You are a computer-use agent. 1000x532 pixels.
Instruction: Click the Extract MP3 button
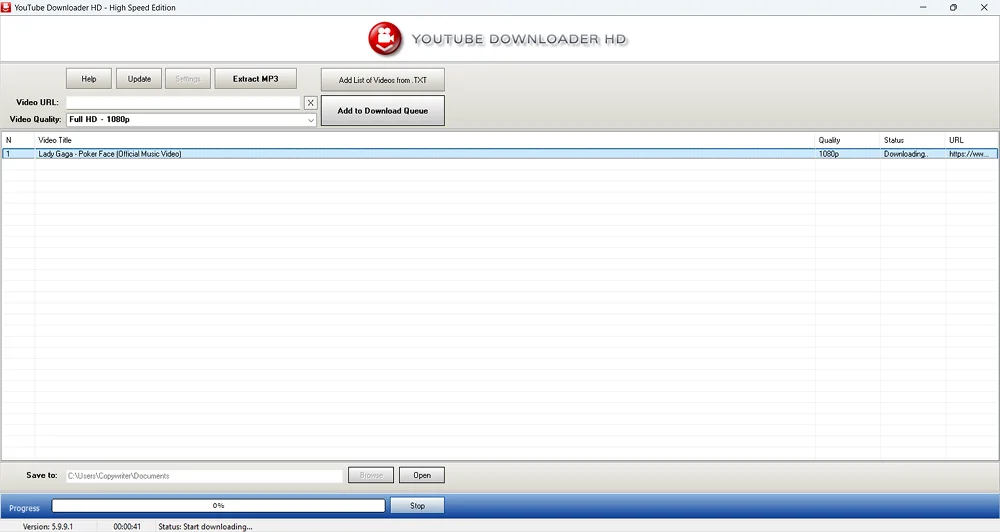(256, 79)
